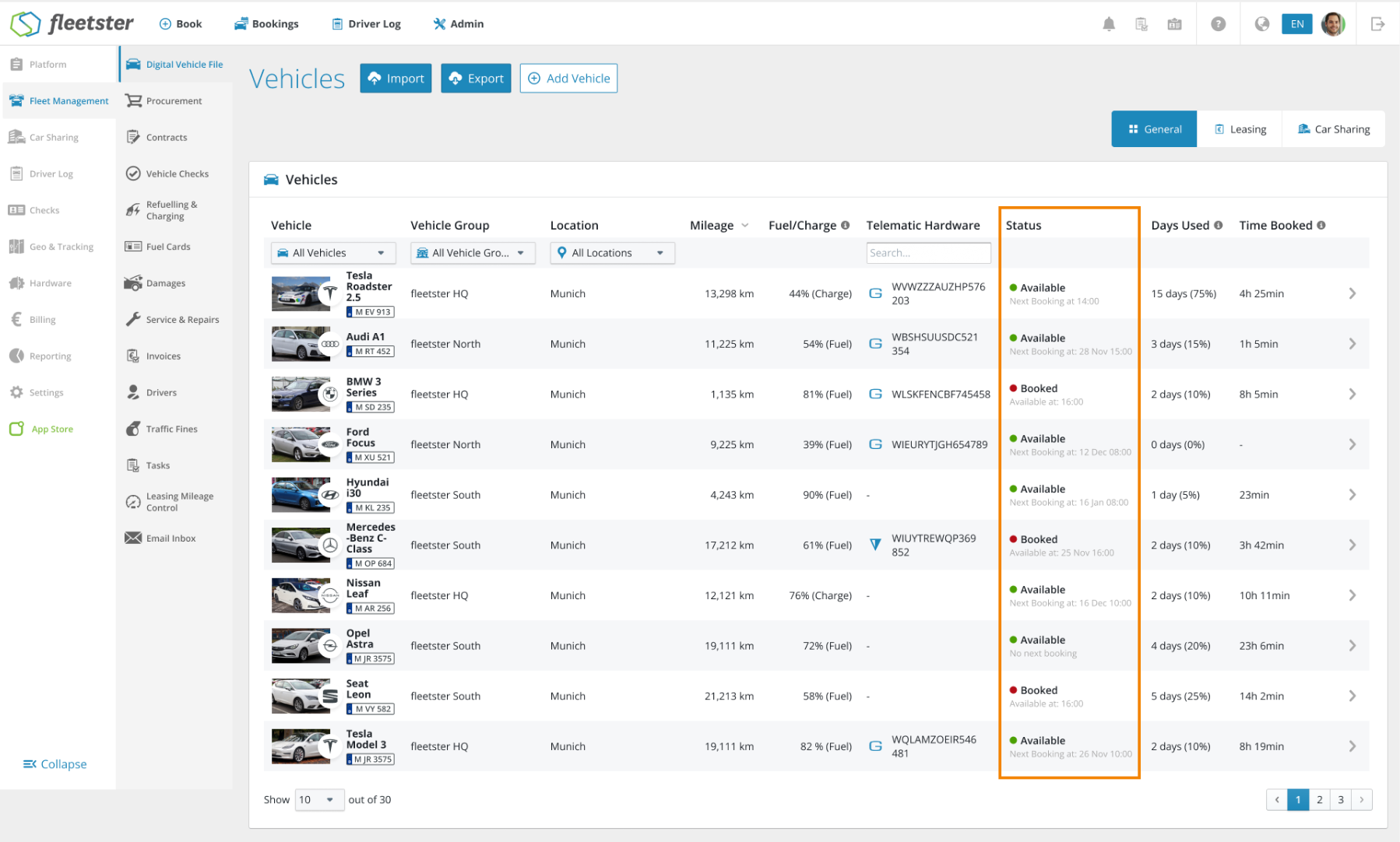Expand the Tesla Roadster 2.5 row chevron
Image resolution: width=1400 pixels, height=842 pixels.
click(1353, 293)
